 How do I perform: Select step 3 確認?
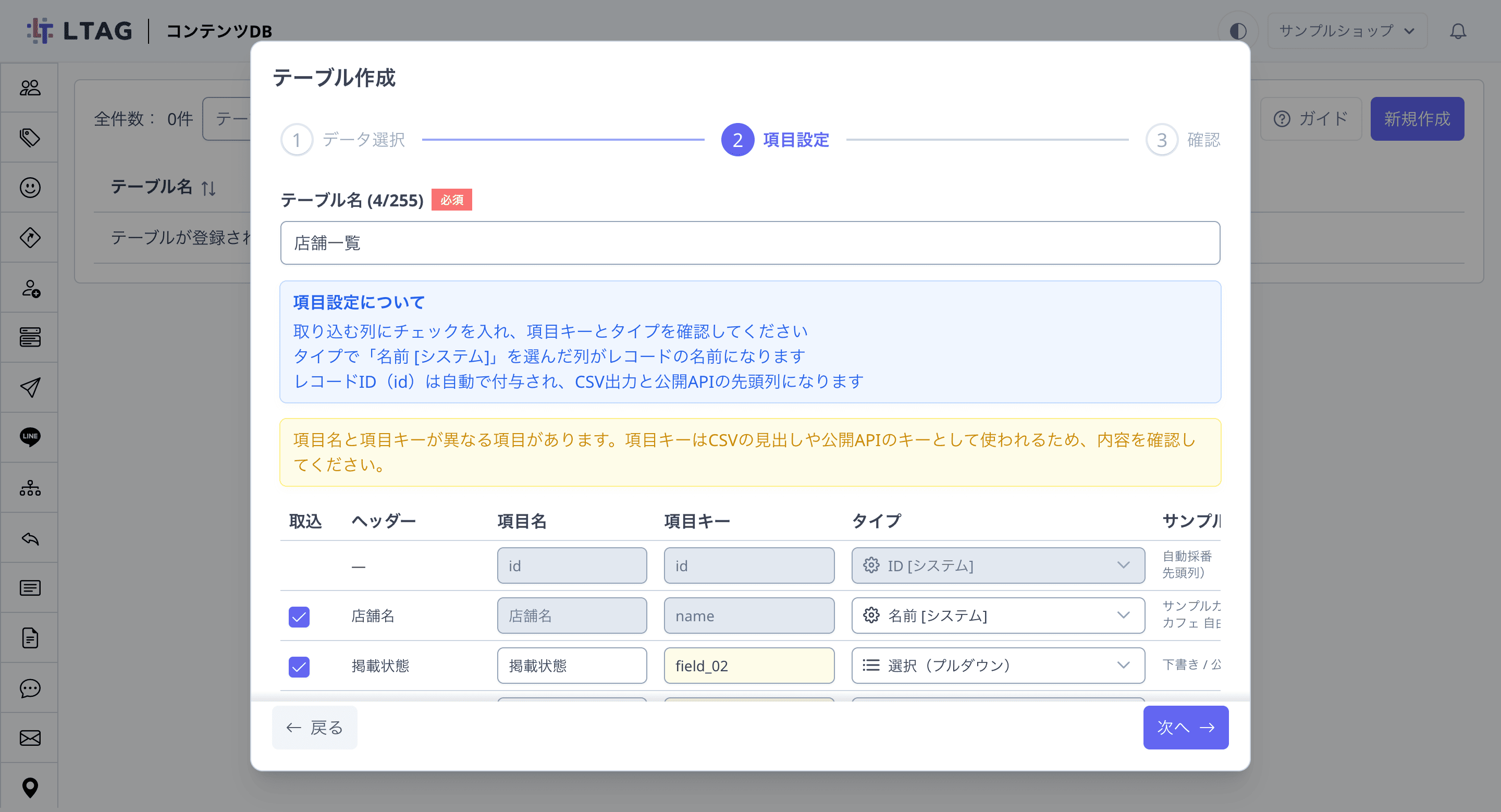click(1182, 140)
